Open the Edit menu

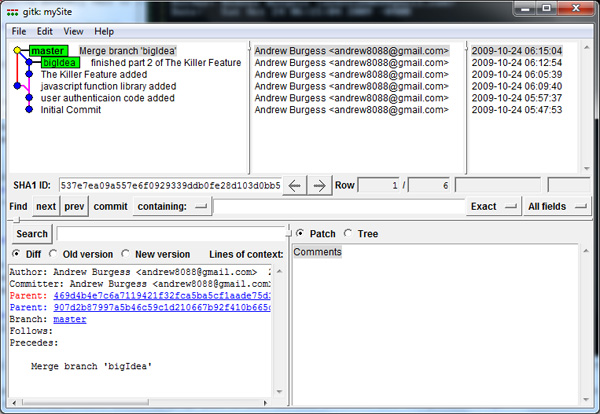44,31
